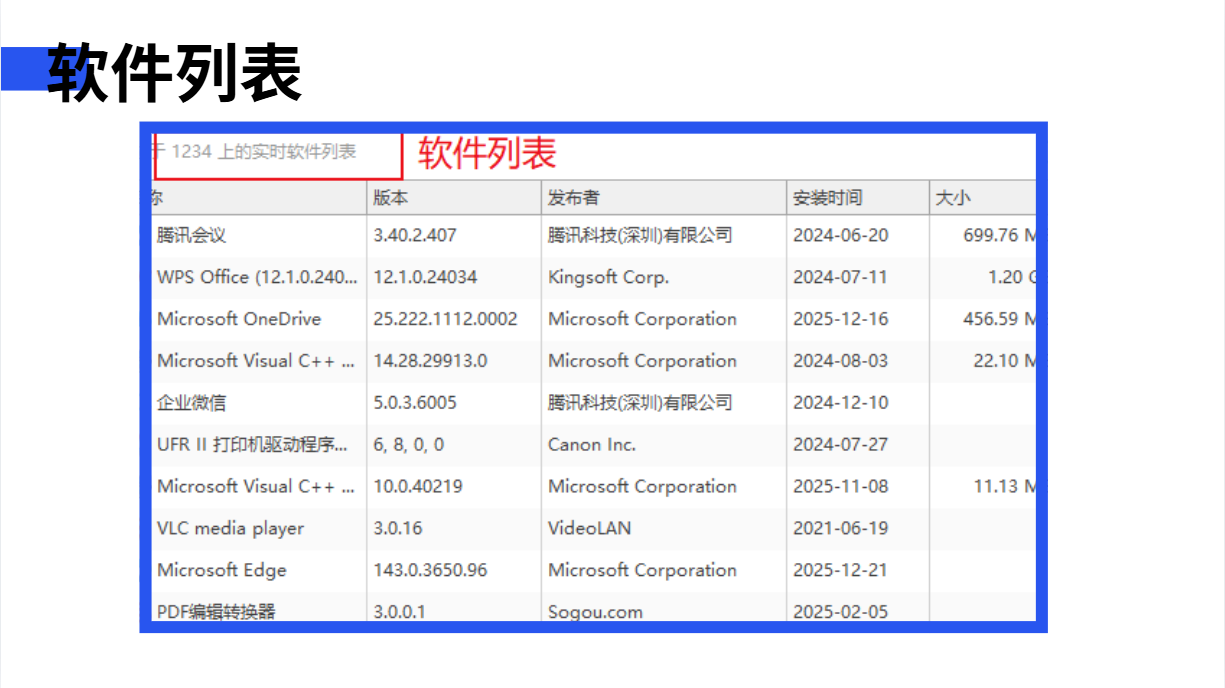Click the Canon Inc. publisher cell

click(x=592, y=445)
